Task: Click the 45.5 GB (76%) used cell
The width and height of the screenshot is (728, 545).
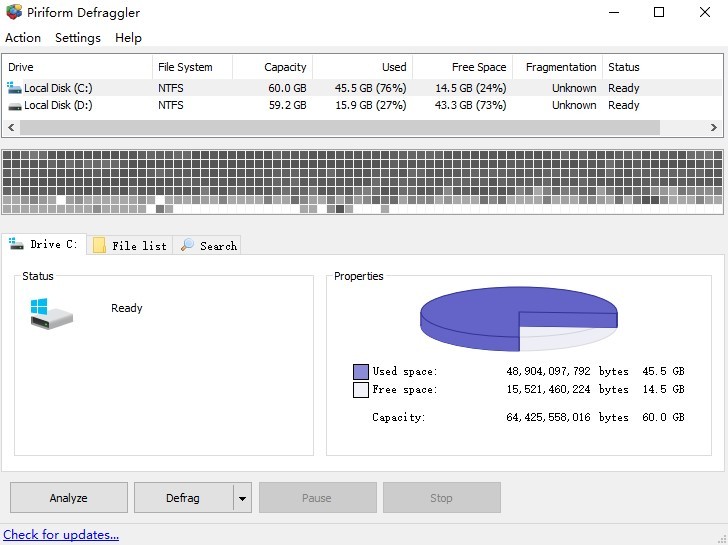Action: (x=370, y=88)
